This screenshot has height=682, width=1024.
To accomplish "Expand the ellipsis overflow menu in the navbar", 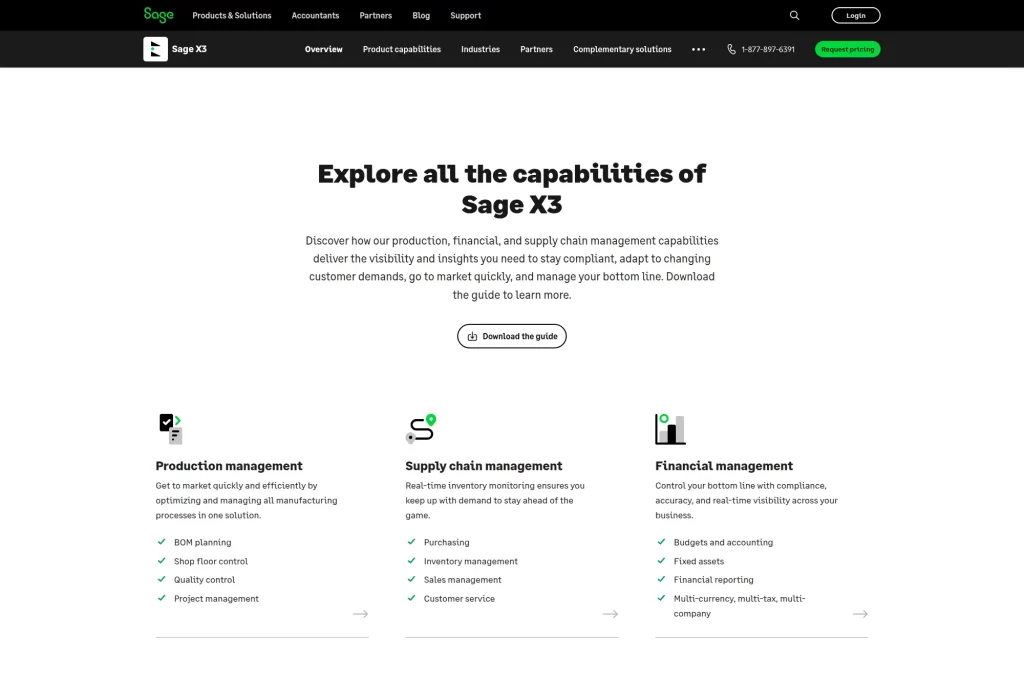I will point(698,48).
